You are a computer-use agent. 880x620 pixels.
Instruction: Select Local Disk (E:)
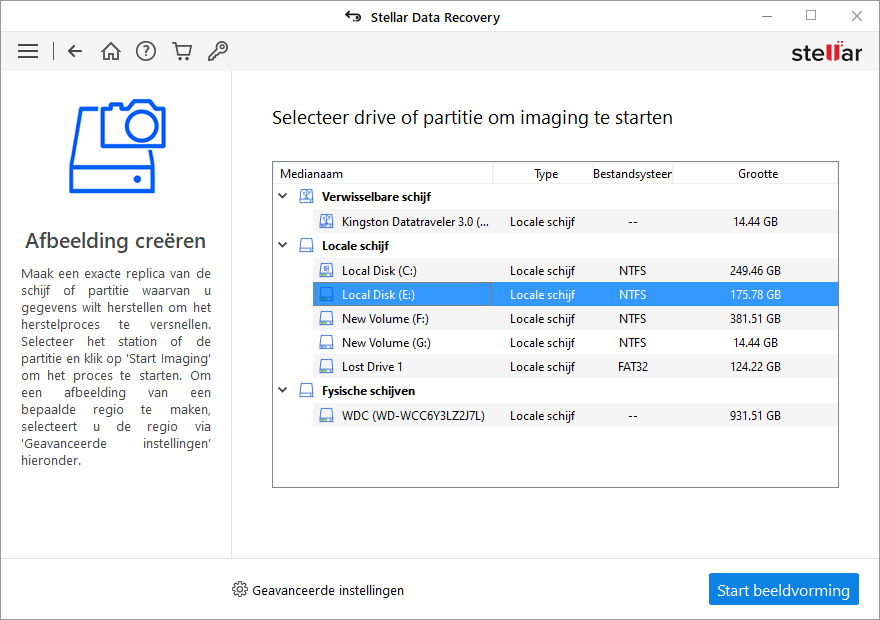(575, 294)
